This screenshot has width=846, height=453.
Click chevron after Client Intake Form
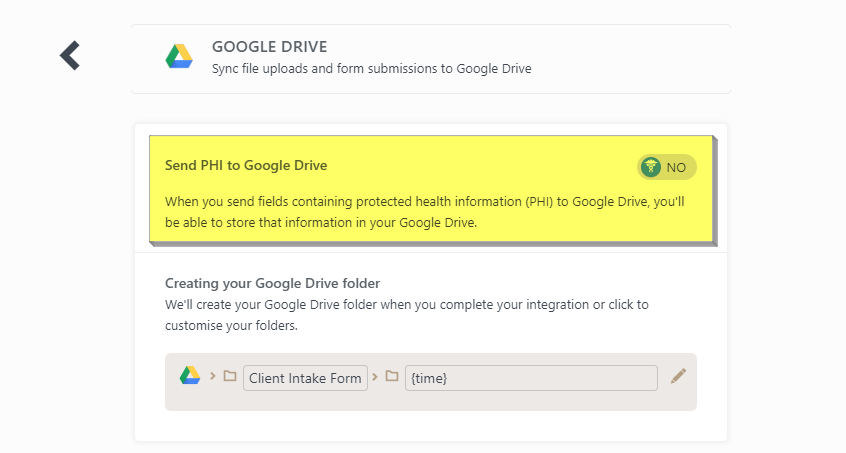pyautogui.click(x=375, y=377)
